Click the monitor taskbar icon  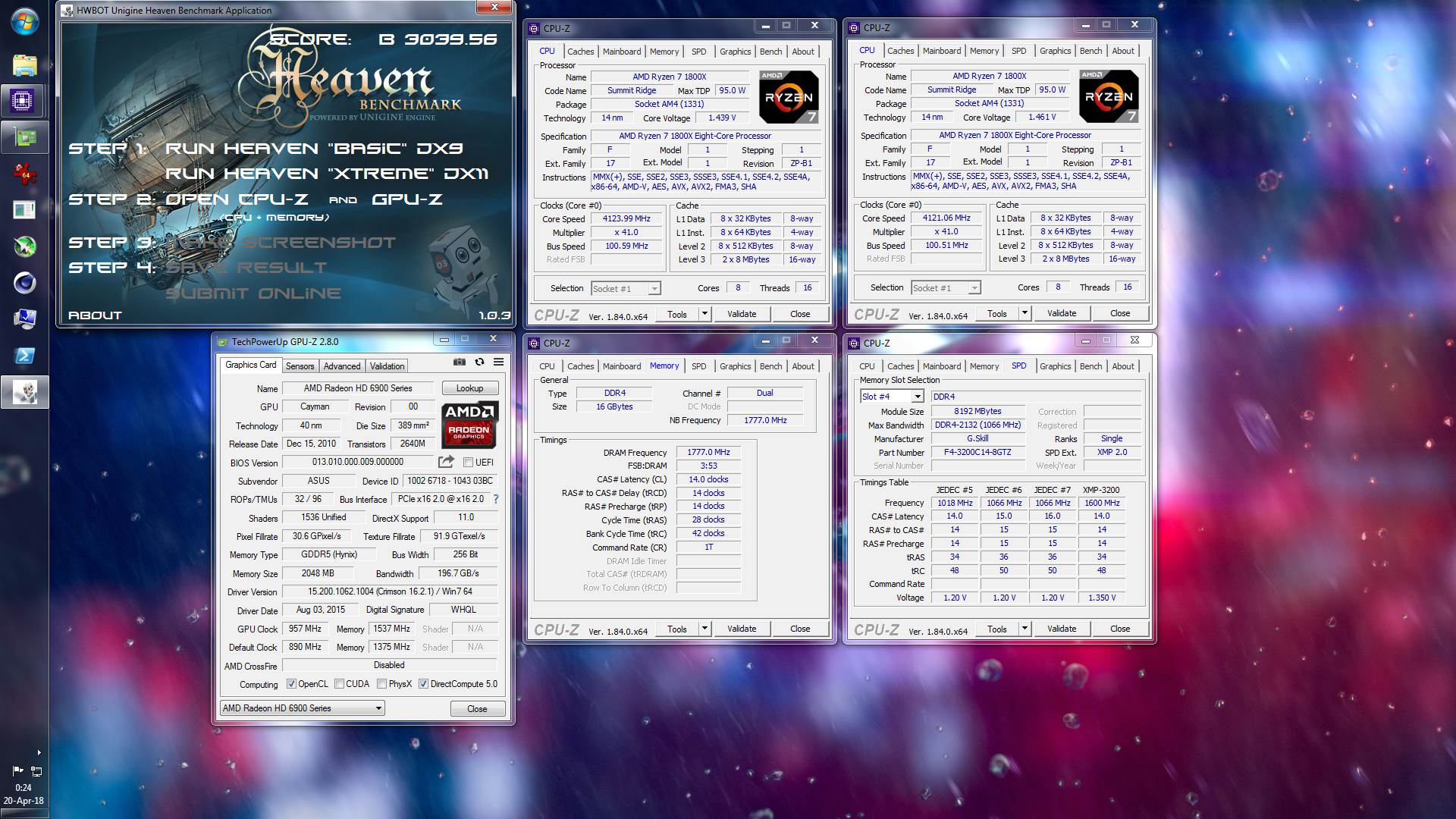pos(24,319)
